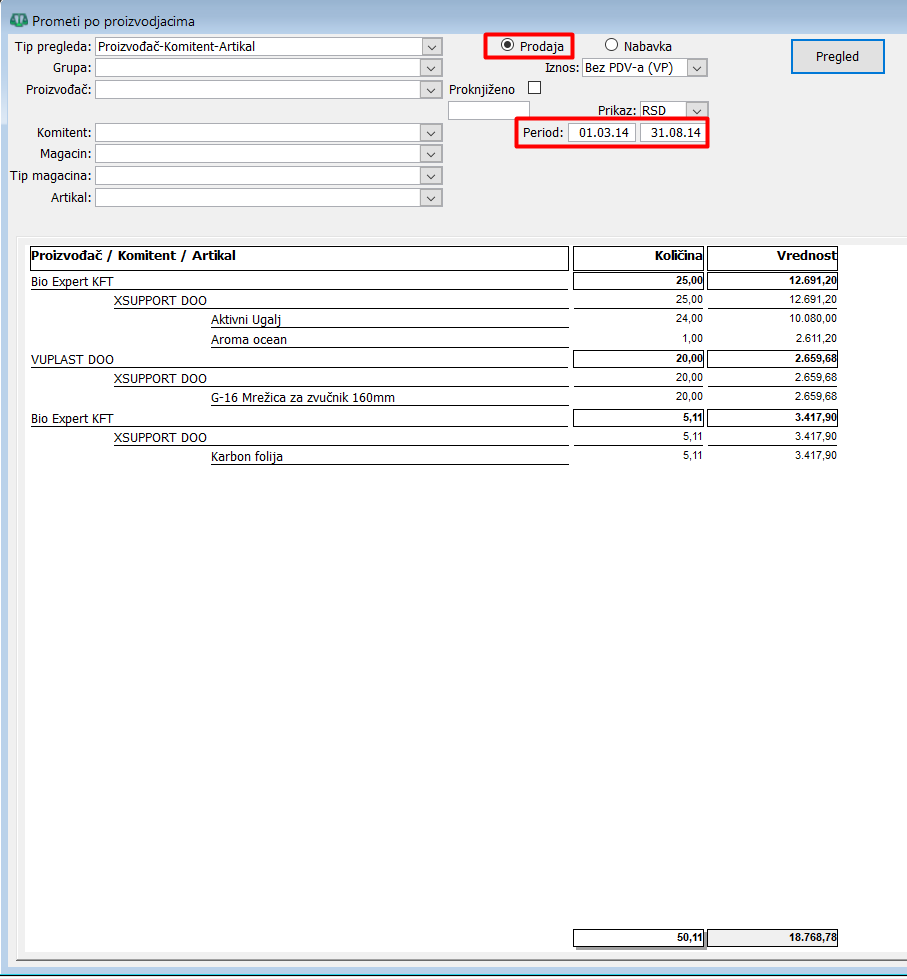Viewport: 907px width, 979px height.
Task: Tick the Proknjiženo checkbox
Action: [x=534, y=88]
